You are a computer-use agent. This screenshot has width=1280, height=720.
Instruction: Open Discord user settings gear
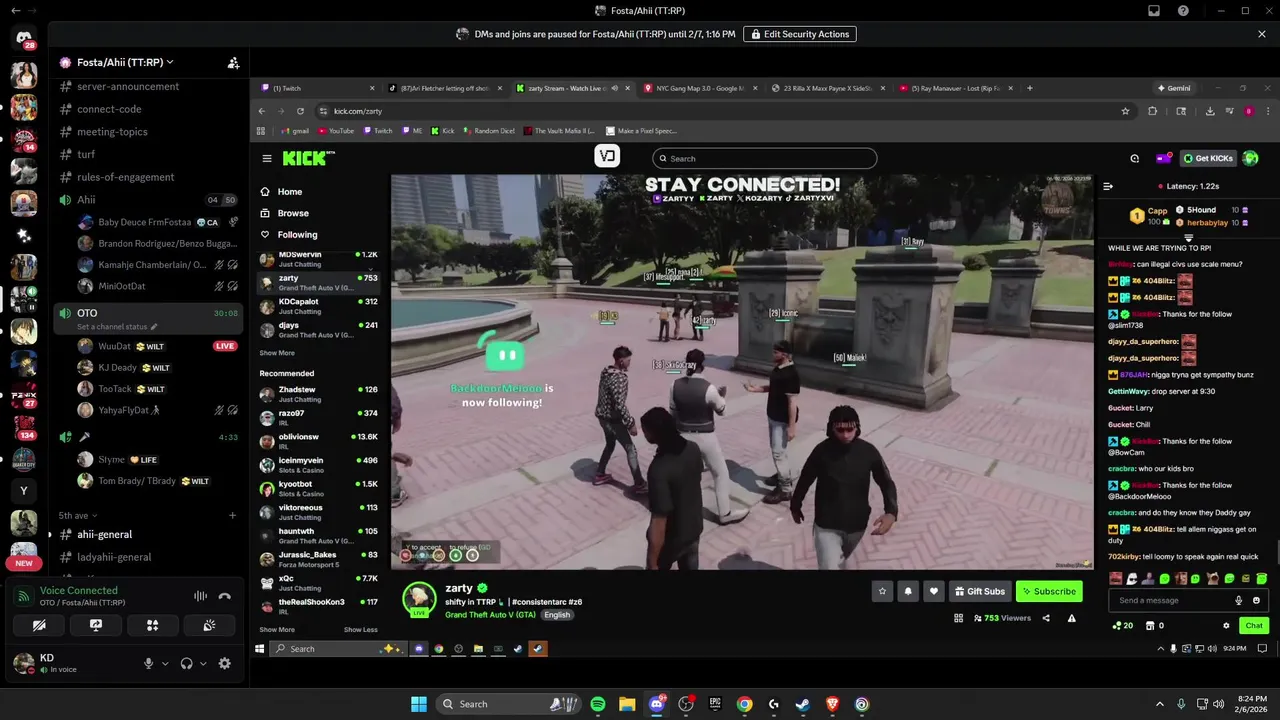224,663
